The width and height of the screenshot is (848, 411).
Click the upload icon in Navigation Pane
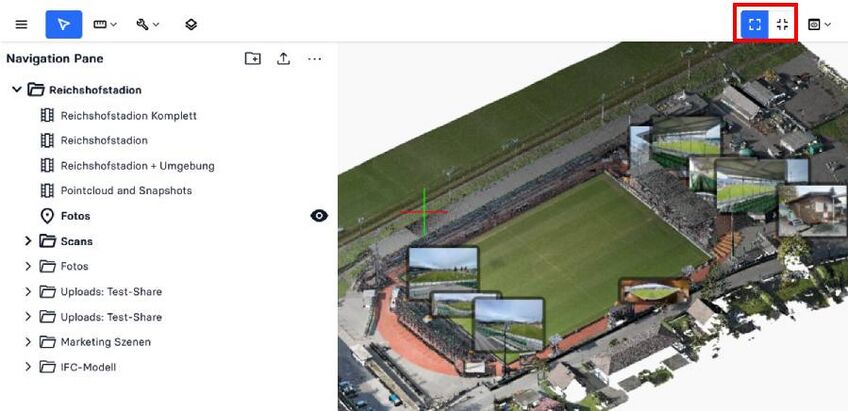pyautogui.click(x=284, y=59)
